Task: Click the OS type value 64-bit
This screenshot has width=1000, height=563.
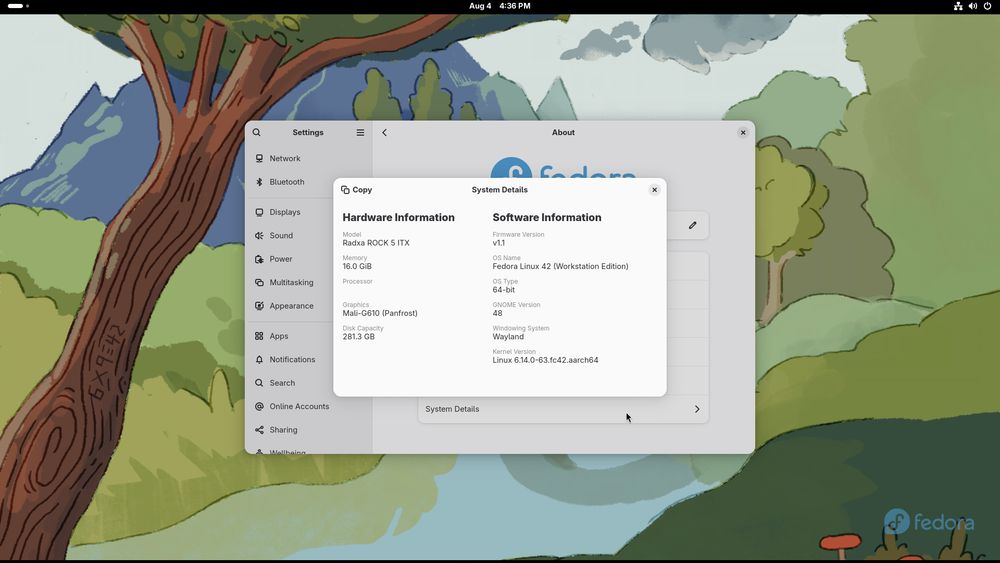Action: (504, 290)
